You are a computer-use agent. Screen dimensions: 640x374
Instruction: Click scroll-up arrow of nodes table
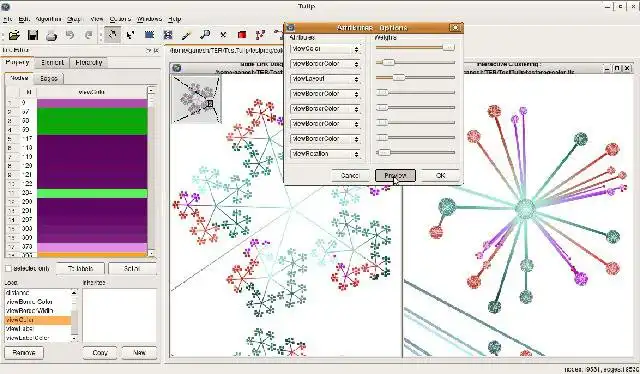pyautogui.click(x=151, y=91)
